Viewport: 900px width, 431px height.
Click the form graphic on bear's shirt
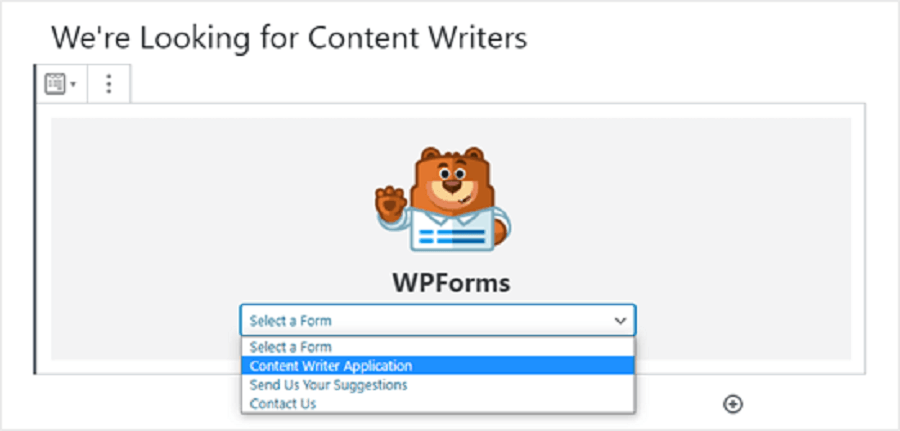pos(452,236)
